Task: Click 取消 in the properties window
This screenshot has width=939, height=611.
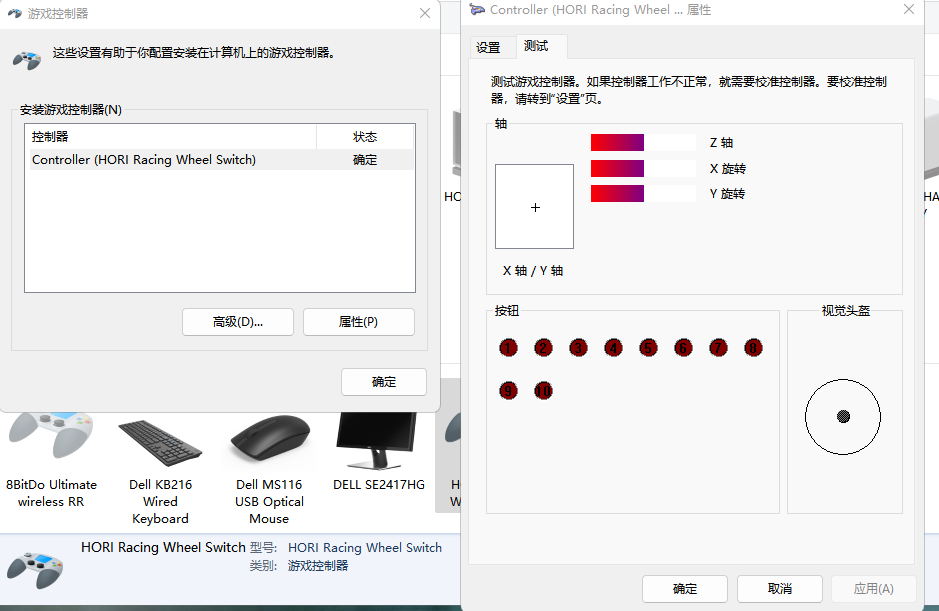Action: click(x=780, y=589)
